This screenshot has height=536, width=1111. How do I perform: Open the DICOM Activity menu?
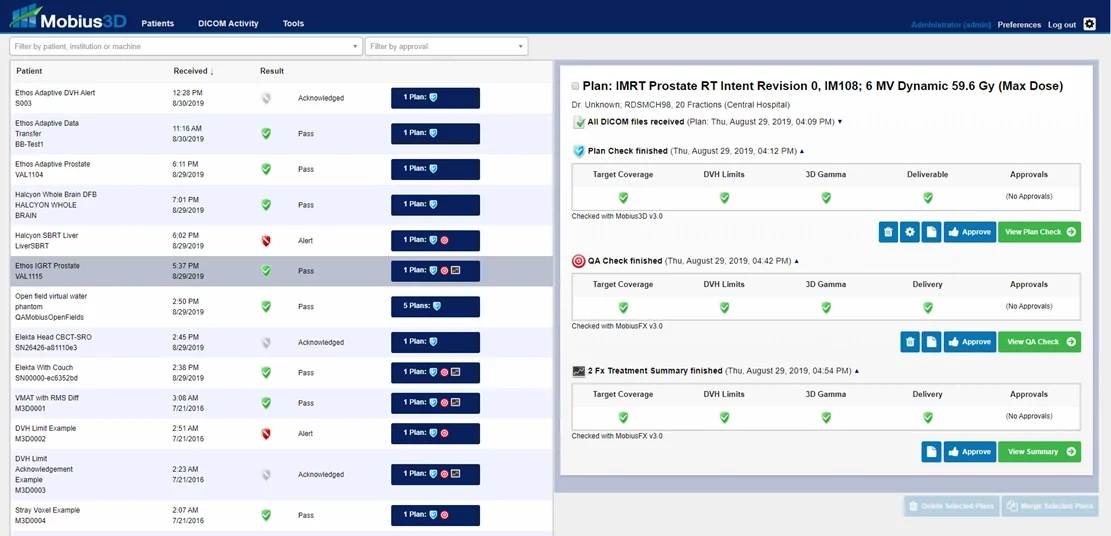pos(227,24)
